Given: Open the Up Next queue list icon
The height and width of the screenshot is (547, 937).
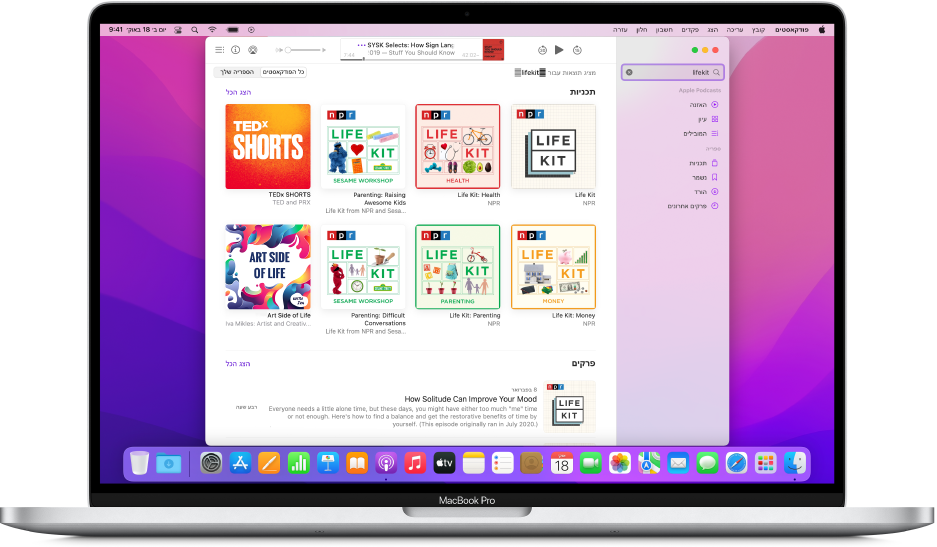Looking at the screenshot, I should coord(220,50).
